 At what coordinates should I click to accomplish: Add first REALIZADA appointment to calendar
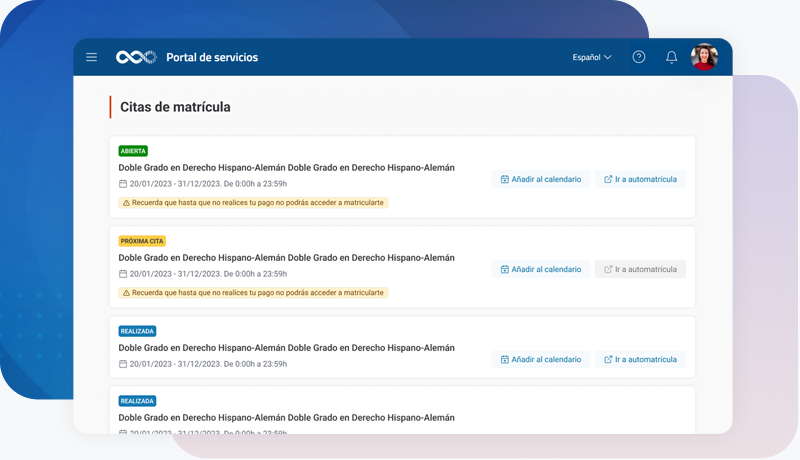pyautogui.click(x=541, y=359)
